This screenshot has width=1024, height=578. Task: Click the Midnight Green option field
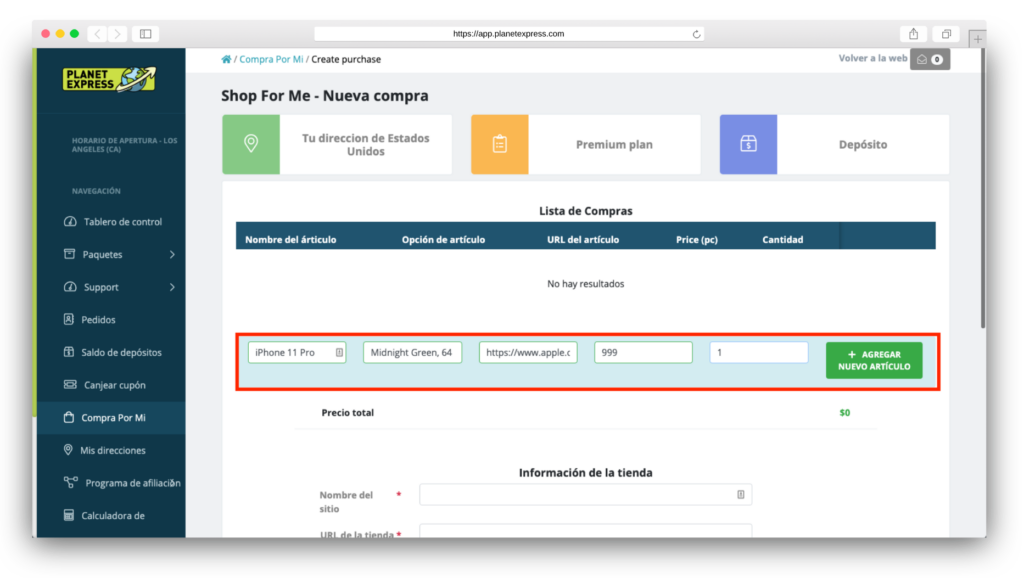pyautogui.click(x=412, y=353)
